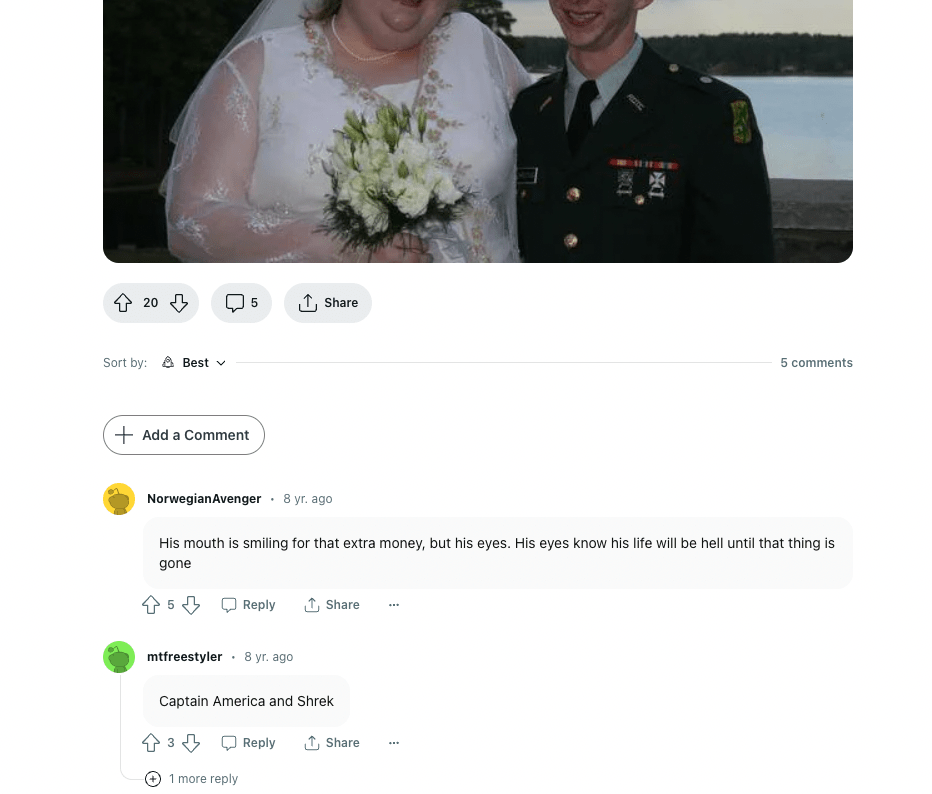932x794 pixels.
Task: Share NorwegianAvenger's comment
Action: [332, 605]
